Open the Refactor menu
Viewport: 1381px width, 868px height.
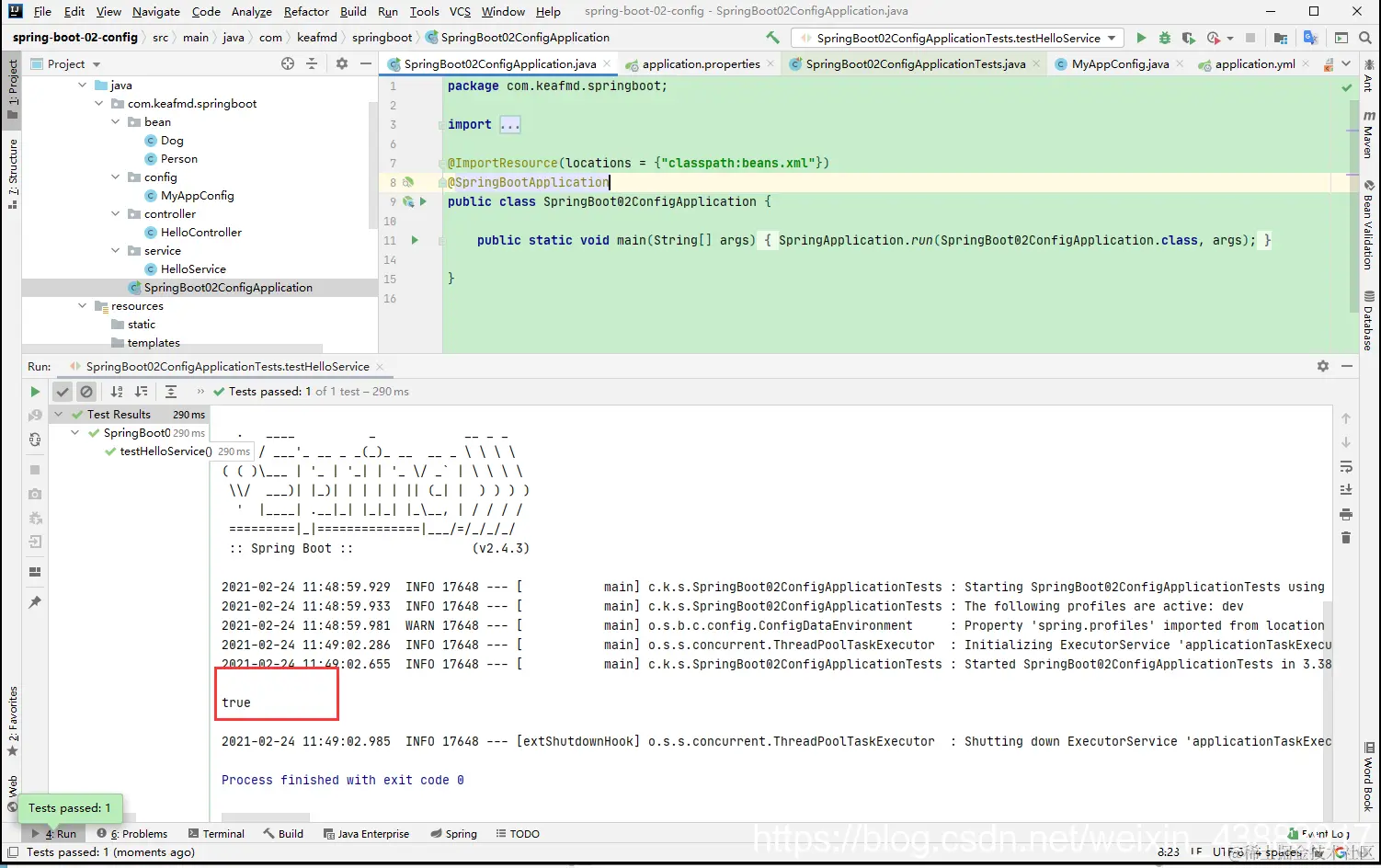point(306,11)
